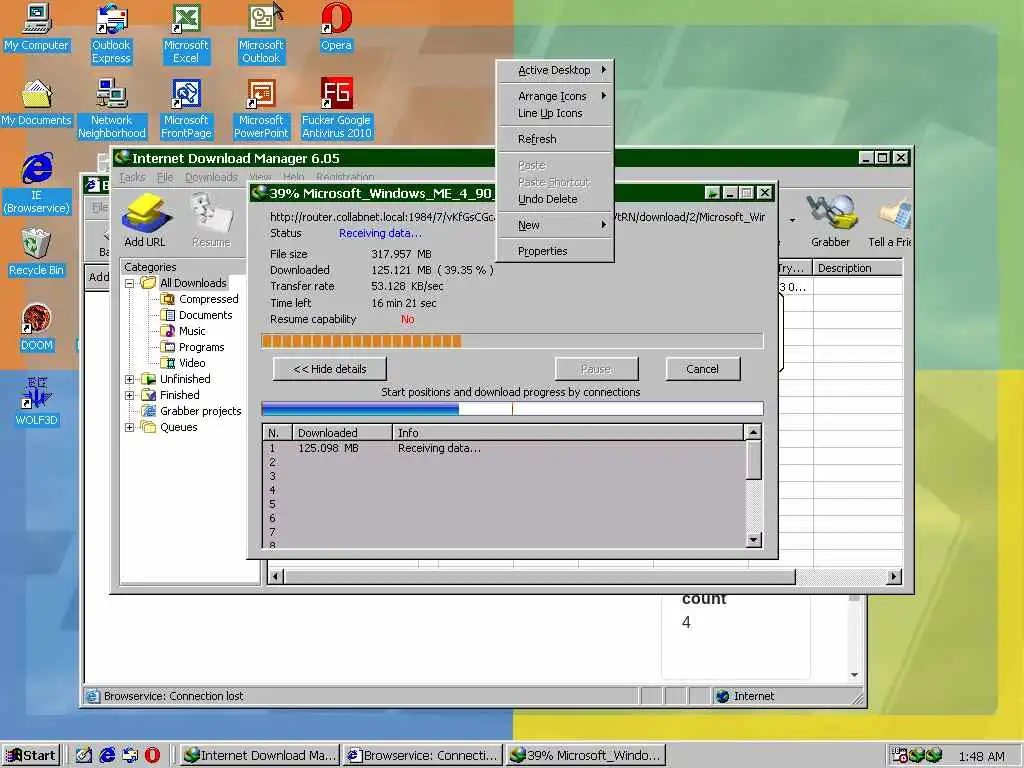Open My Documents folder icon

[x=37, y=103]
